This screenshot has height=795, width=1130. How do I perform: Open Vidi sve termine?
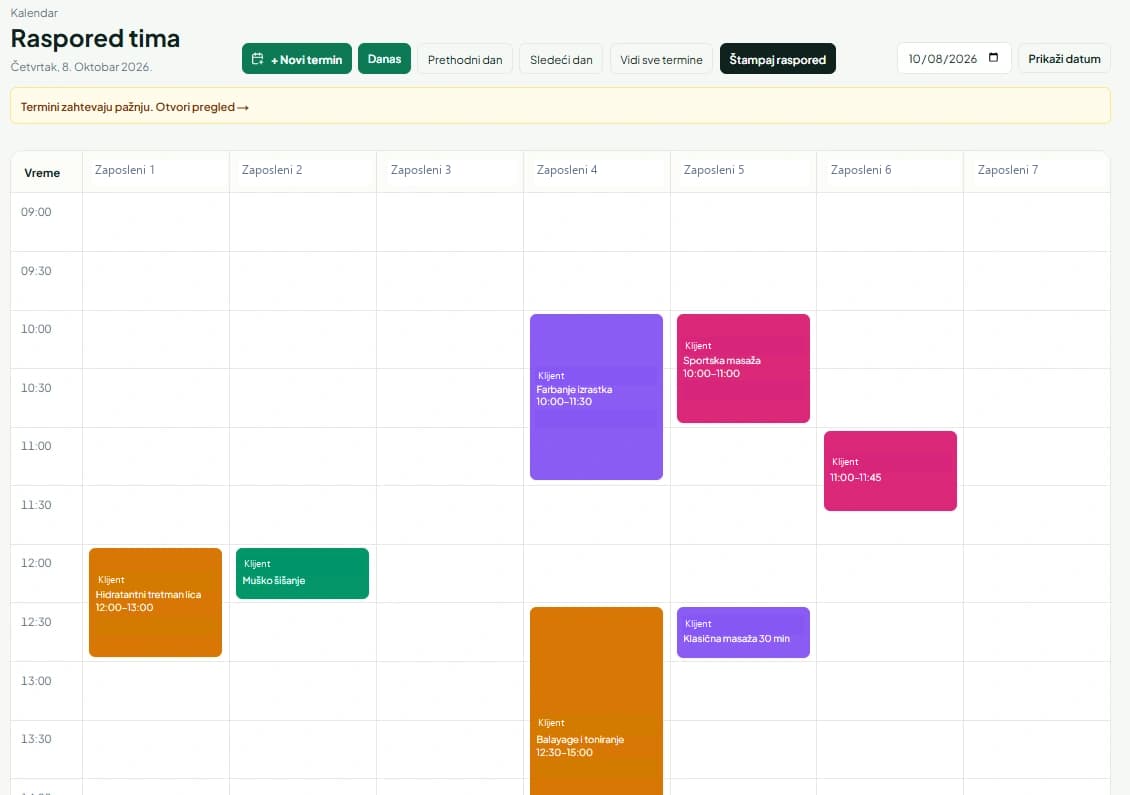click(x=661, y=59)
